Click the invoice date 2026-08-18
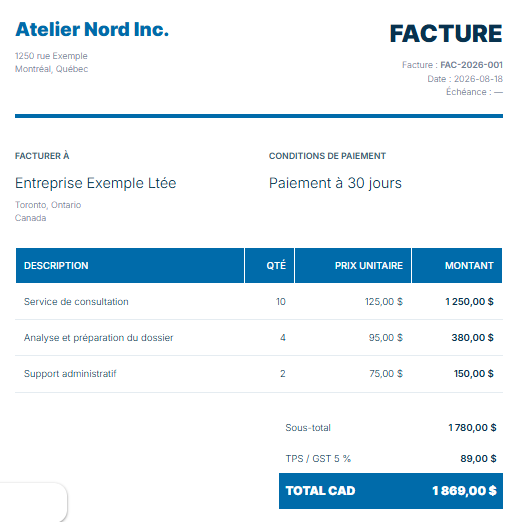This screenshot has height=522, width=526. click(478, 79)
